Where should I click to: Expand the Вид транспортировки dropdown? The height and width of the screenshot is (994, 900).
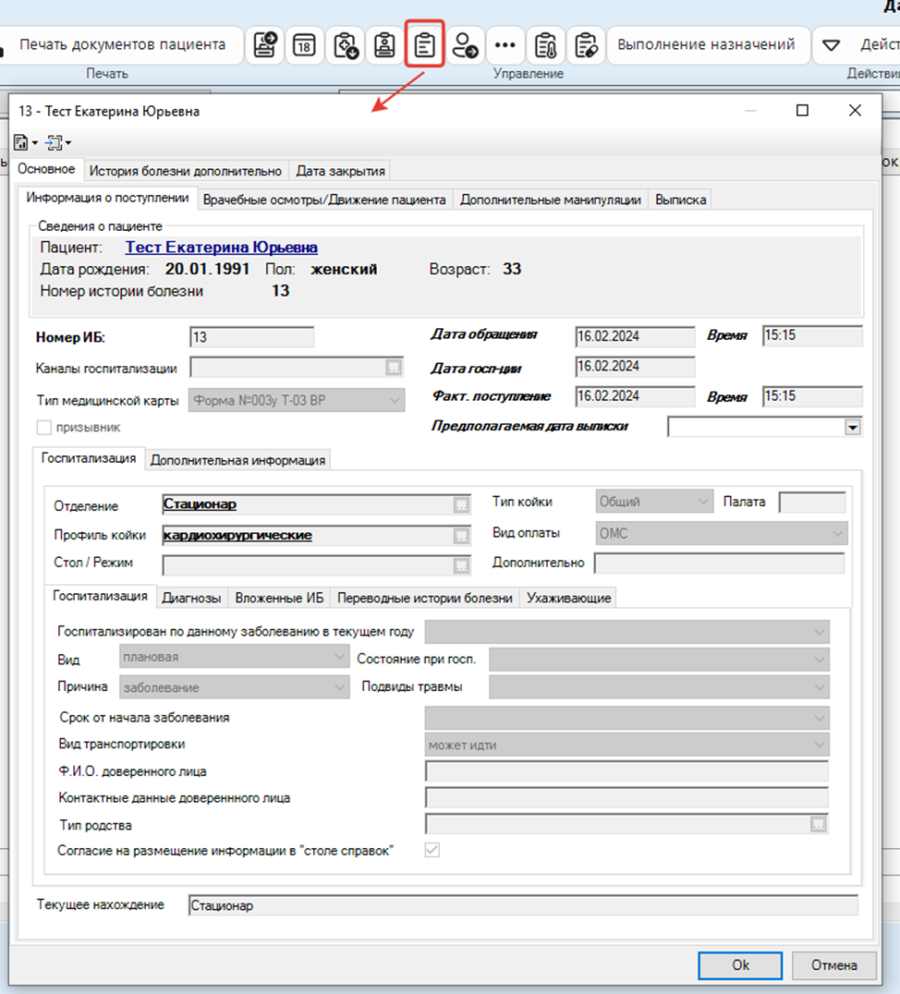[x=627, y=745]
